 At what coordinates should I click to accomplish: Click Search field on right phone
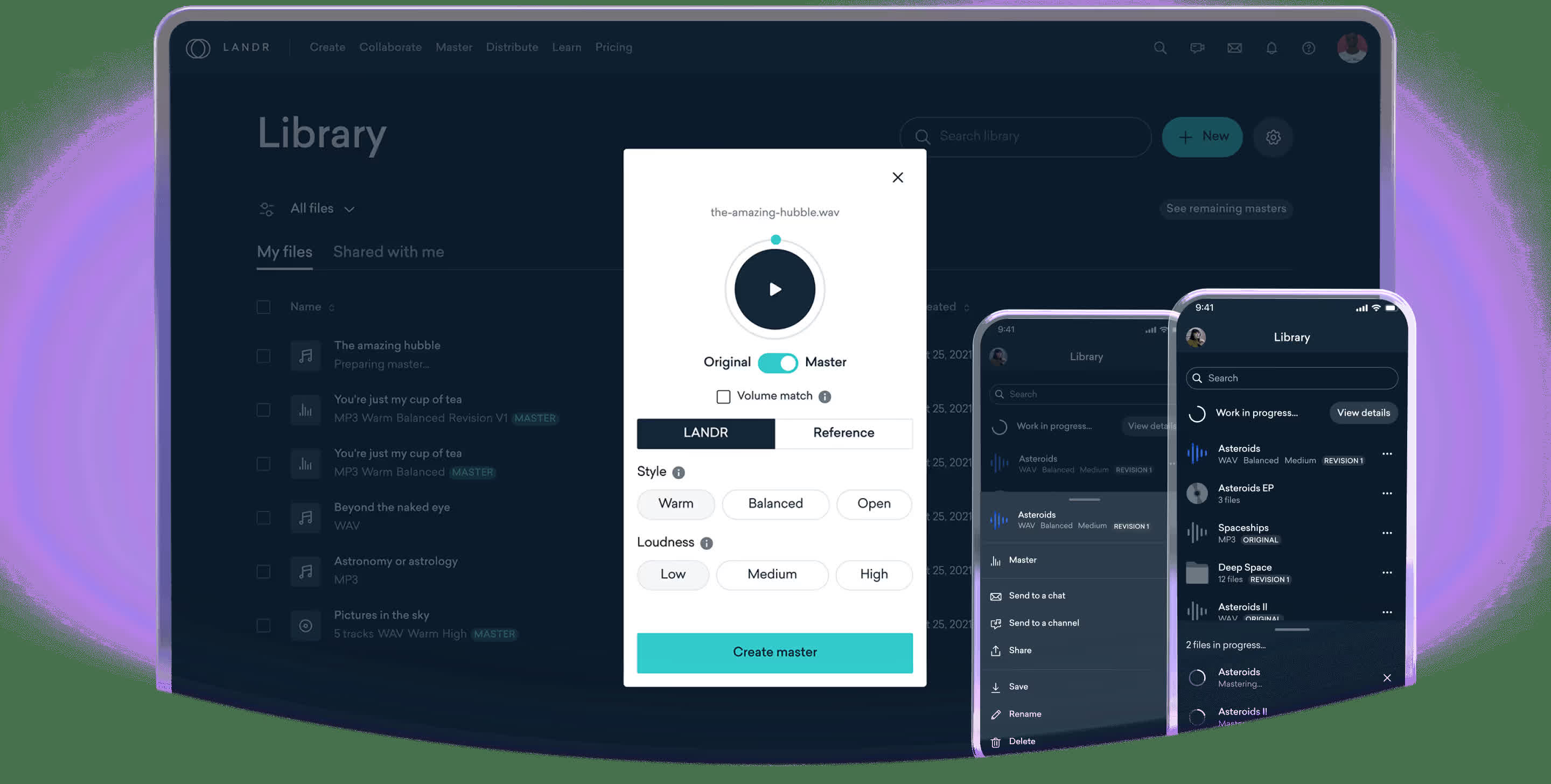(1292, 378)
